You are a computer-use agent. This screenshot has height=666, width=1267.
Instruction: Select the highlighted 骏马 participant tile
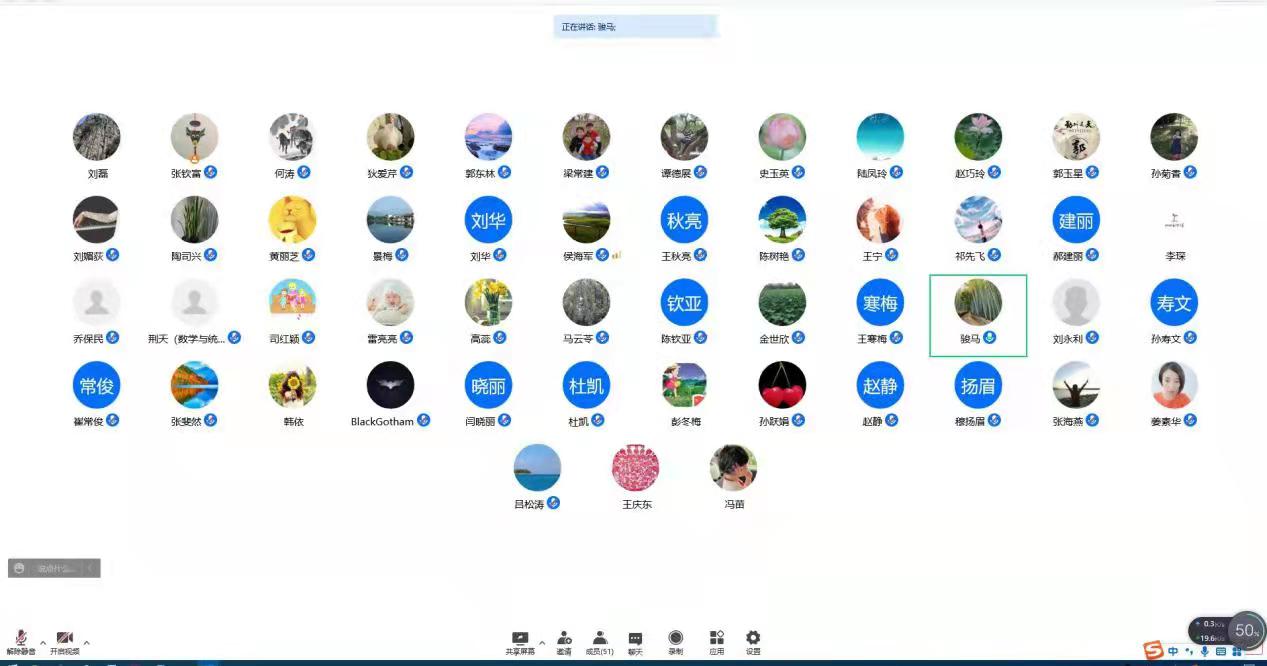click(978, 315)
